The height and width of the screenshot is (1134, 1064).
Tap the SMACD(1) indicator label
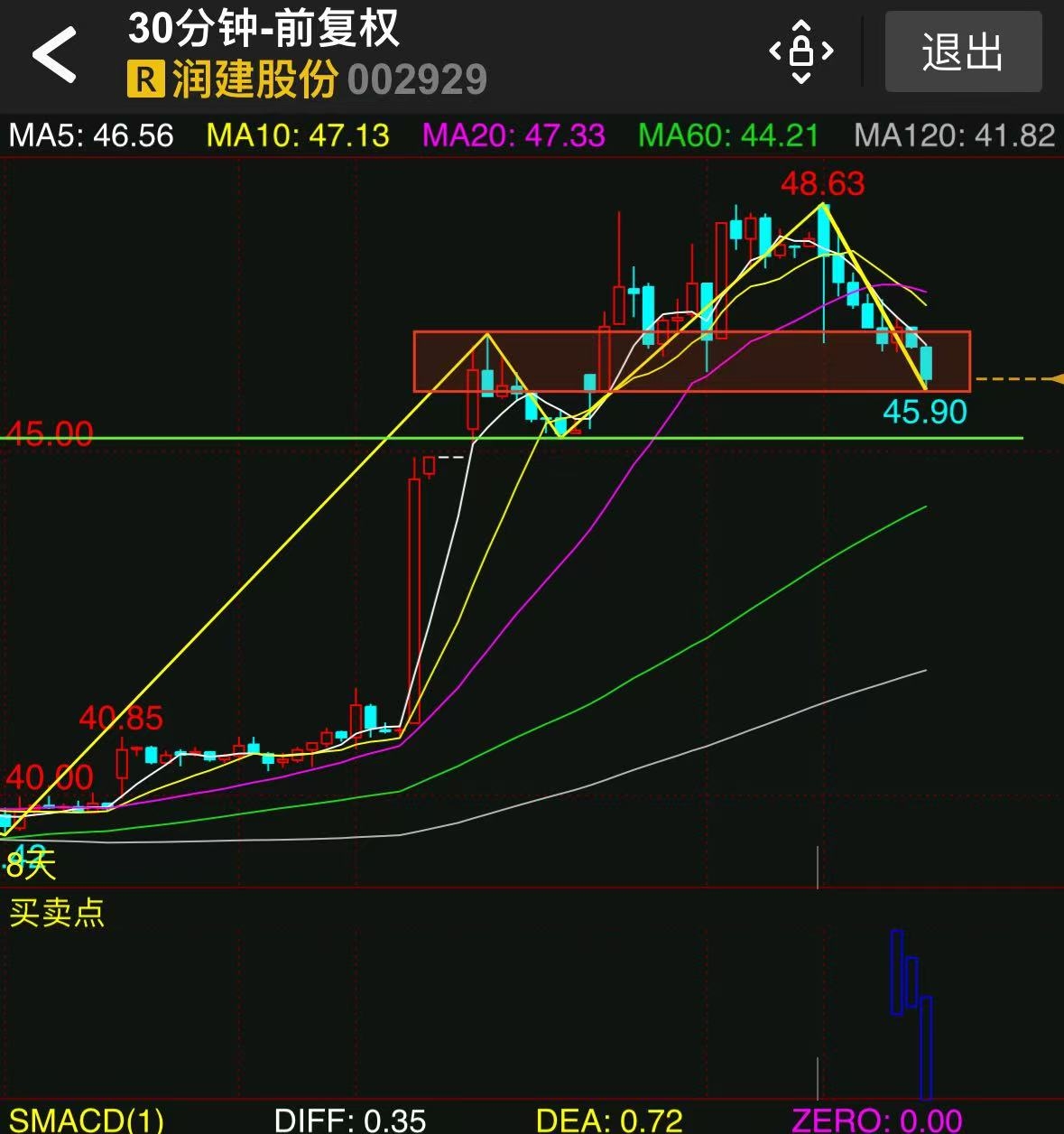[86, 1120]
